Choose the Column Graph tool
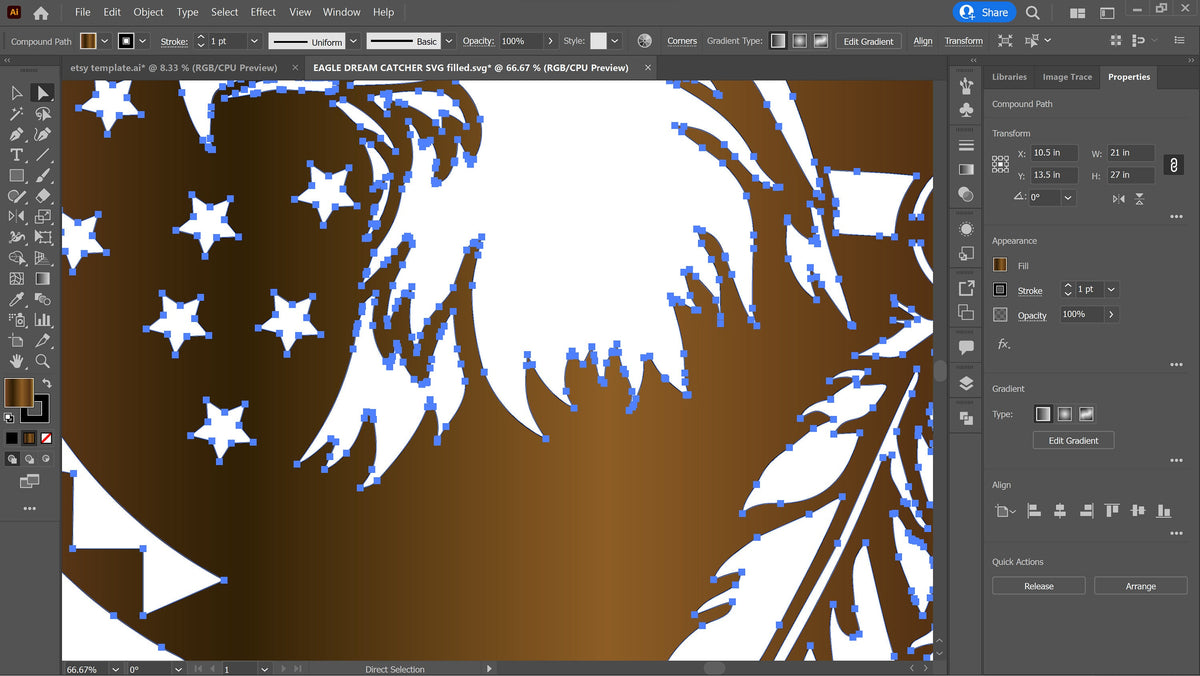1200x676 pixels. click(x=42, y=320)
